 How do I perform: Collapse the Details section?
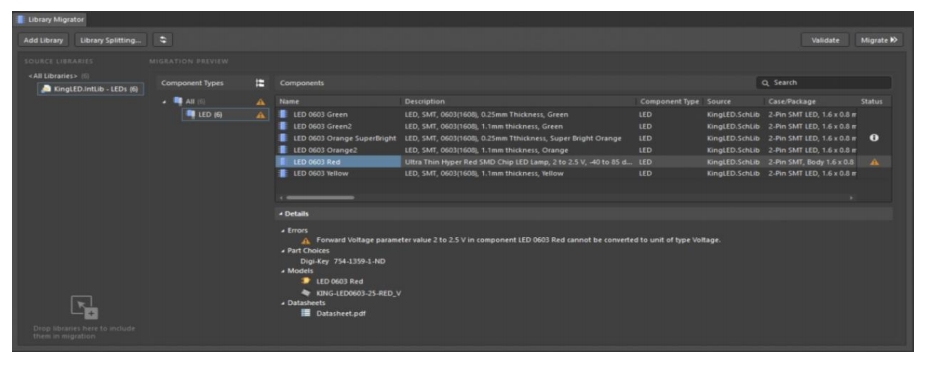pos(281,214)
